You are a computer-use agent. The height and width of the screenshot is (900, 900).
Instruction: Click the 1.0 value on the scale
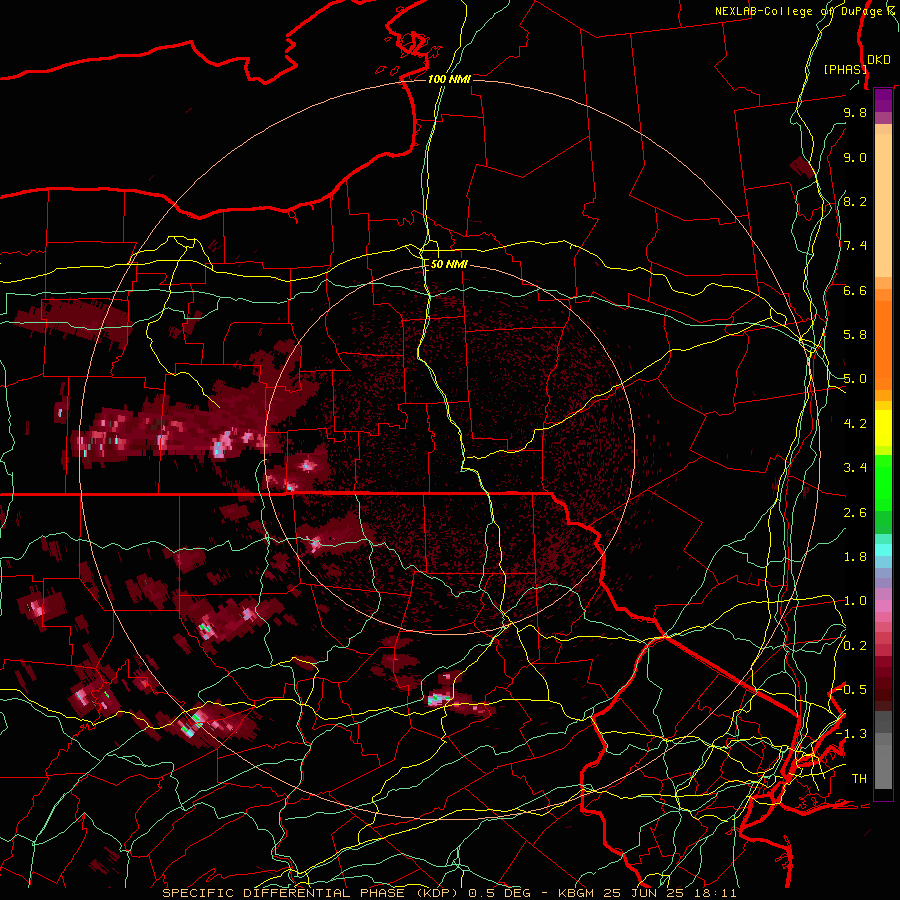(x=855, y=601)
